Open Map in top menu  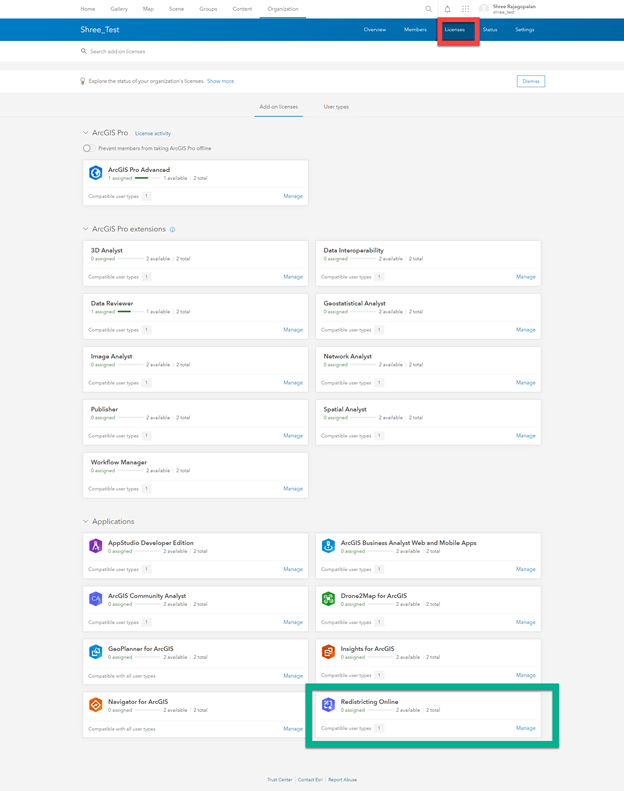coord(148,9)
